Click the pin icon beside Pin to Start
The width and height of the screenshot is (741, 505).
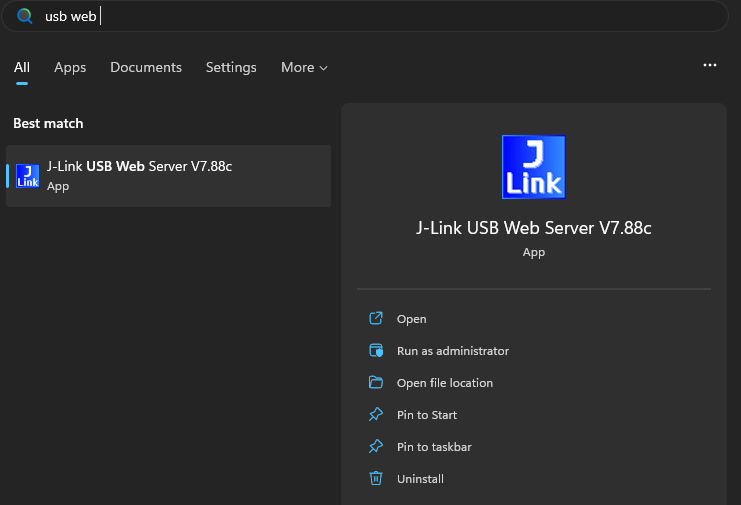(x=376, y=415)
